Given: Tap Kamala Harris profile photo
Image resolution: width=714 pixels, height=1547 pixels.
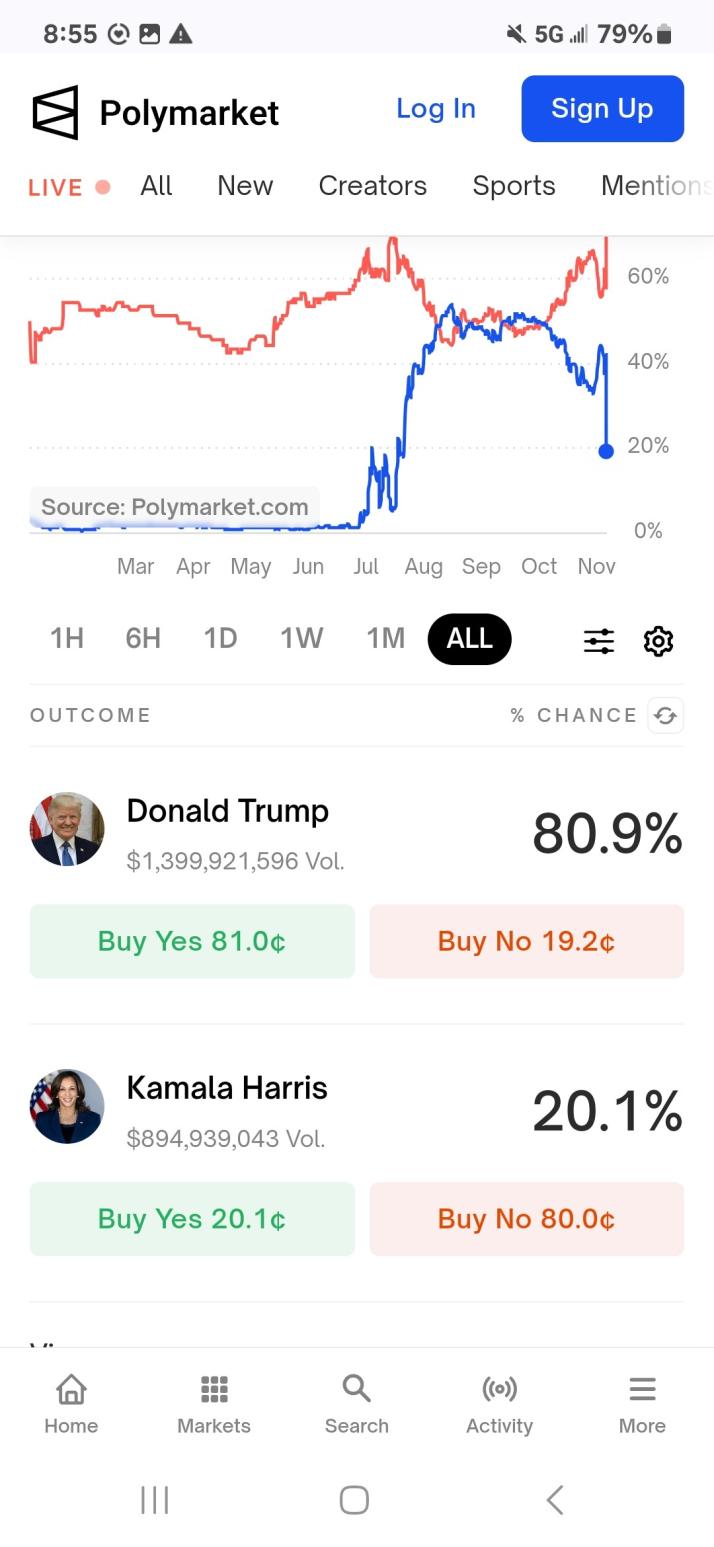Looking at the screenshot, I should tap(67, 1106).
